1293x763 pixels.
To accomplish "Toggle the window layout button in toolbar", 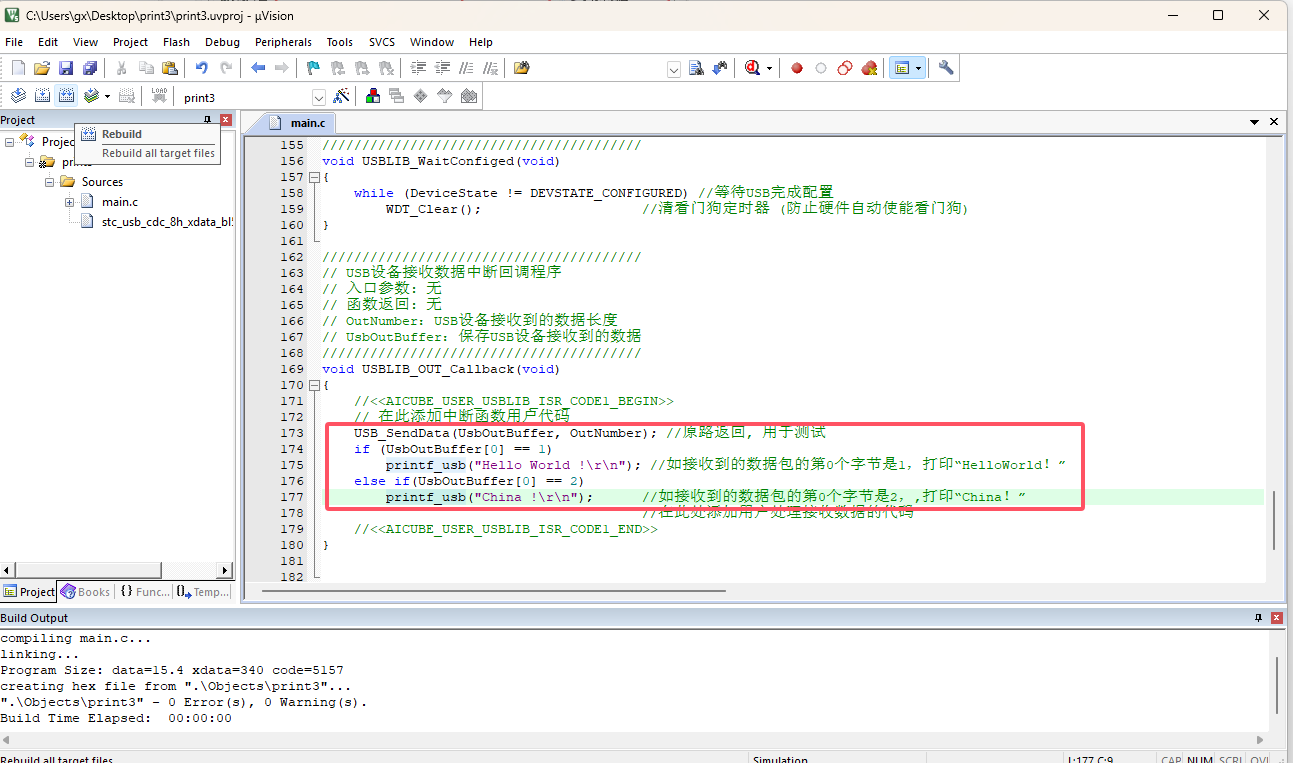I will 903,68.
